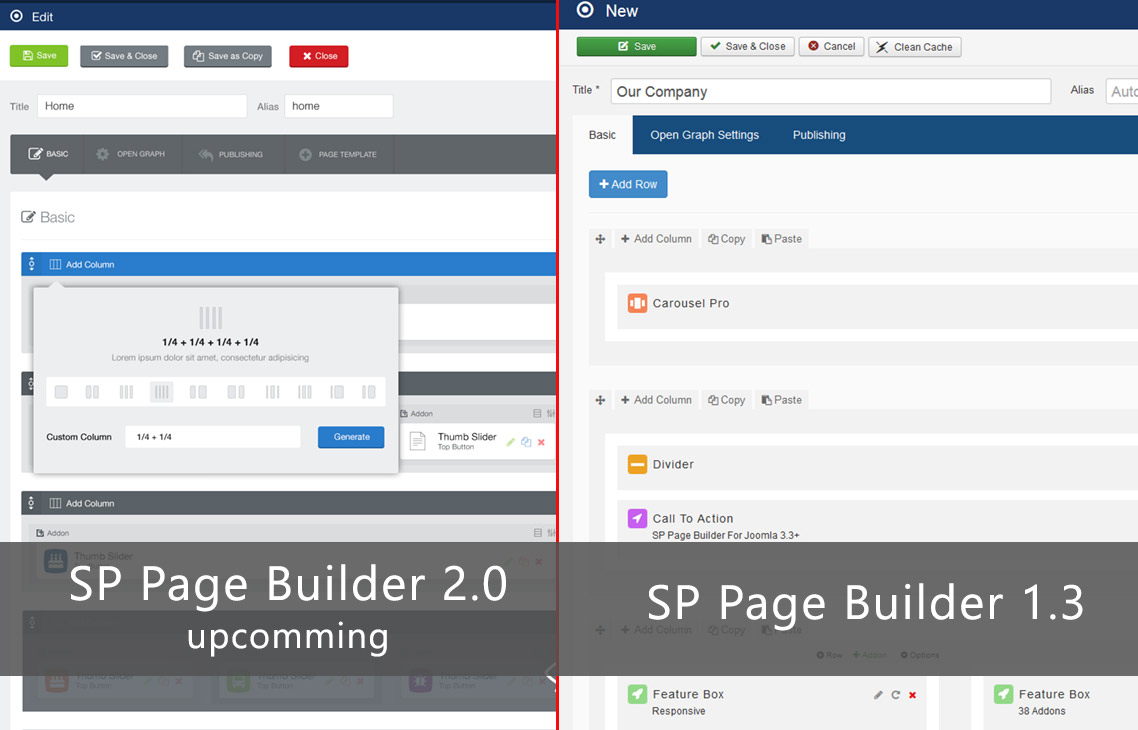Click the blue duplicate icon on Thumb Slider
The width and height of the screenshot is (1138, 730).
point(526,442)
